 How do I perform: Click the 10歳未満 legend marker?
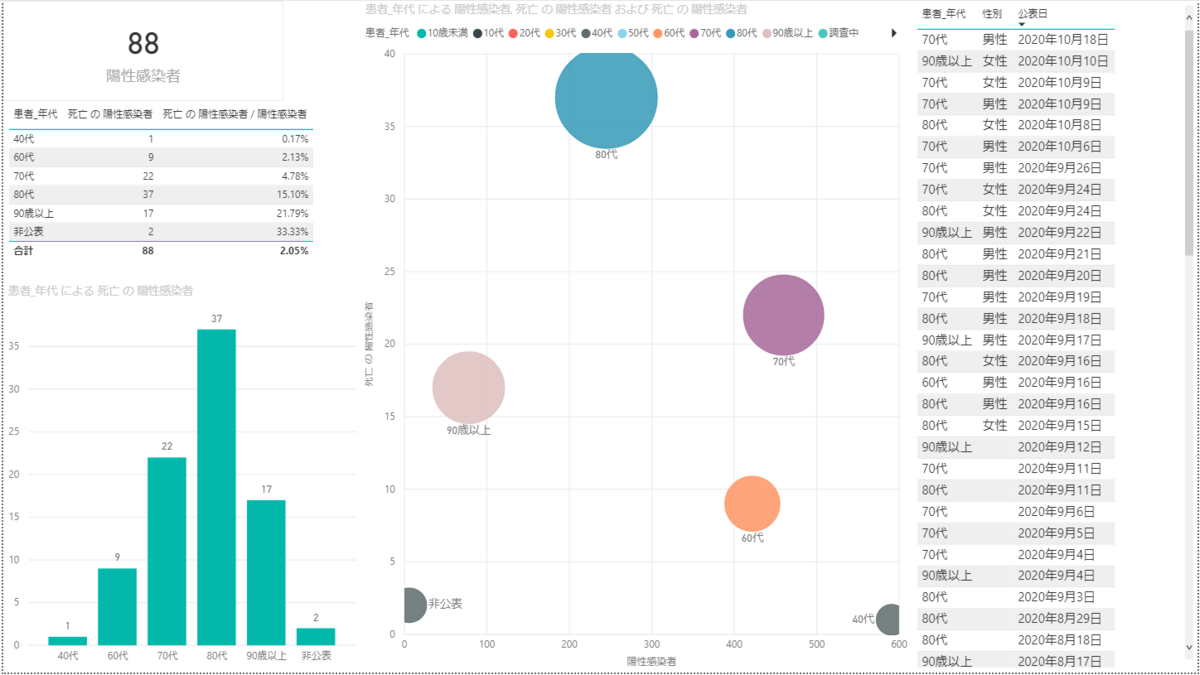[422, 33]
